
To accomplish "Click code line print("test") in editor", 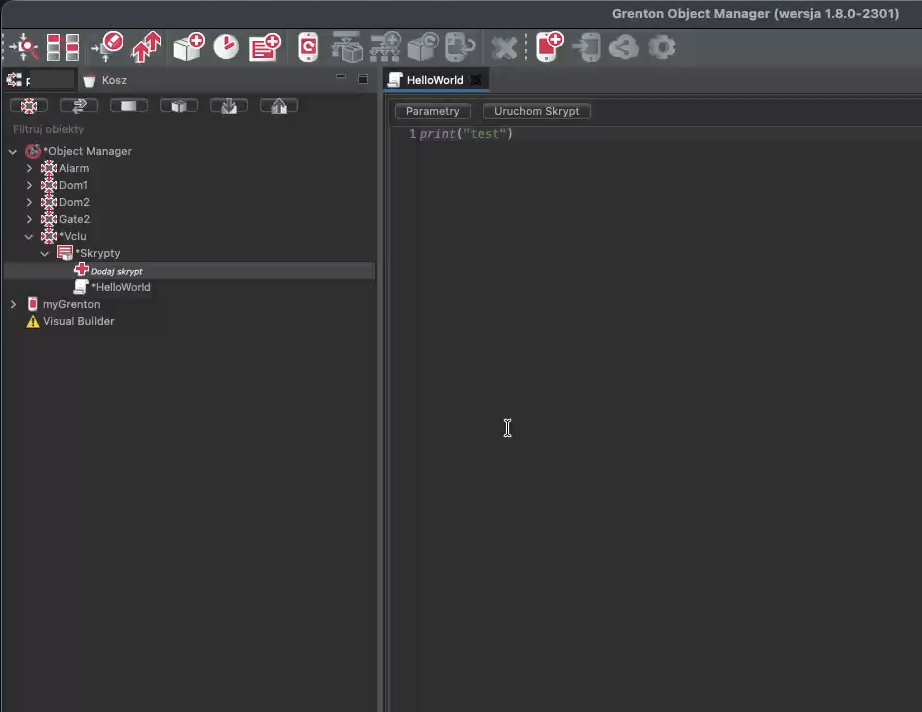I will [x=466, y=134].
